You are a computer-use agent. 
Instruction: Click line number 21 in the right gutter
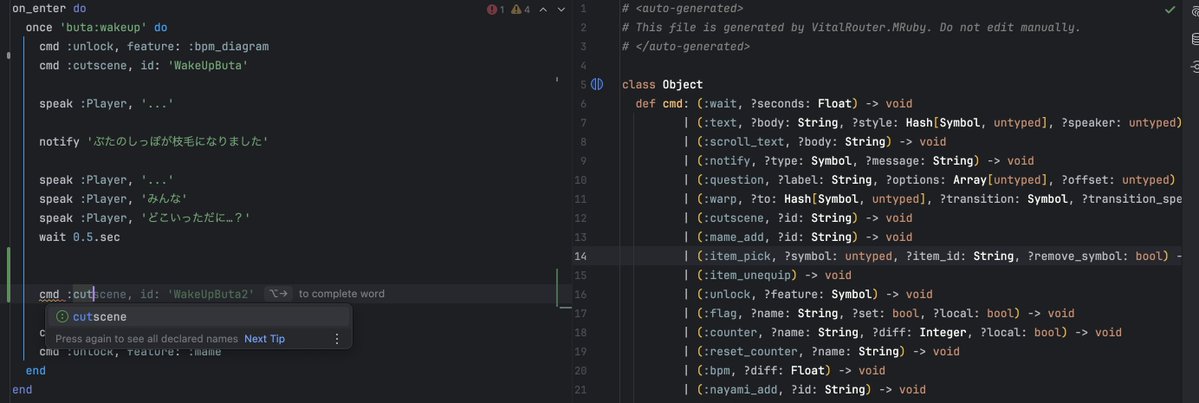click(580, 389)
